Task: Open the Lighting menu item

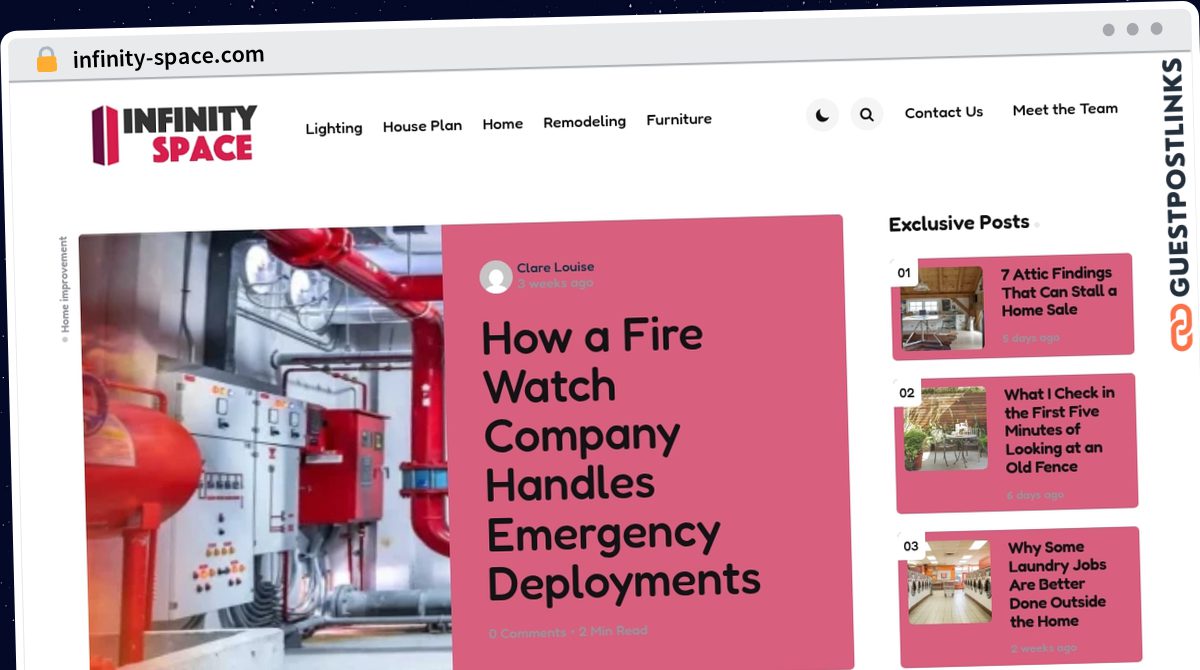Action: pyautogui.click(x=334, y=128)
